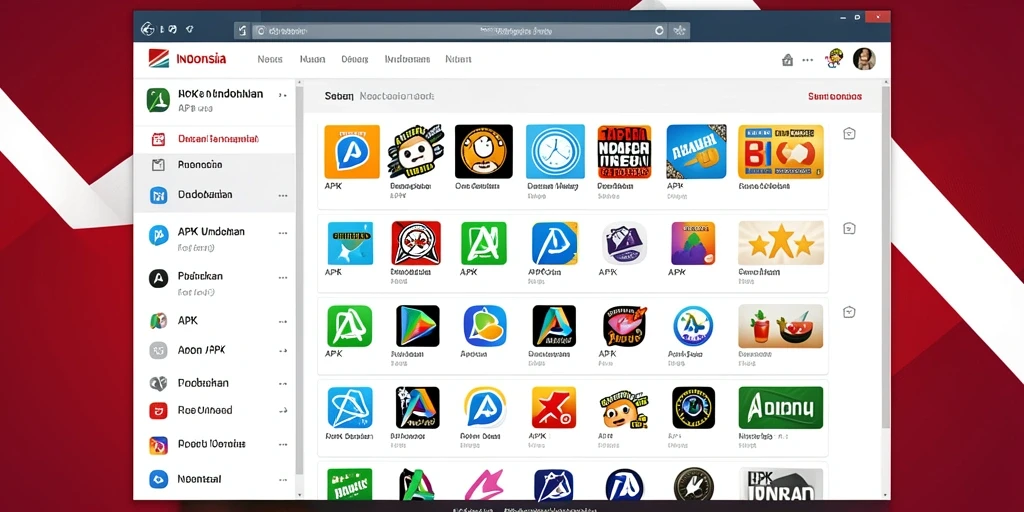Viewport: 1024px width, 512px height.
Task: Open the orange cartoon face app in the fourth row
Action: 623,409
